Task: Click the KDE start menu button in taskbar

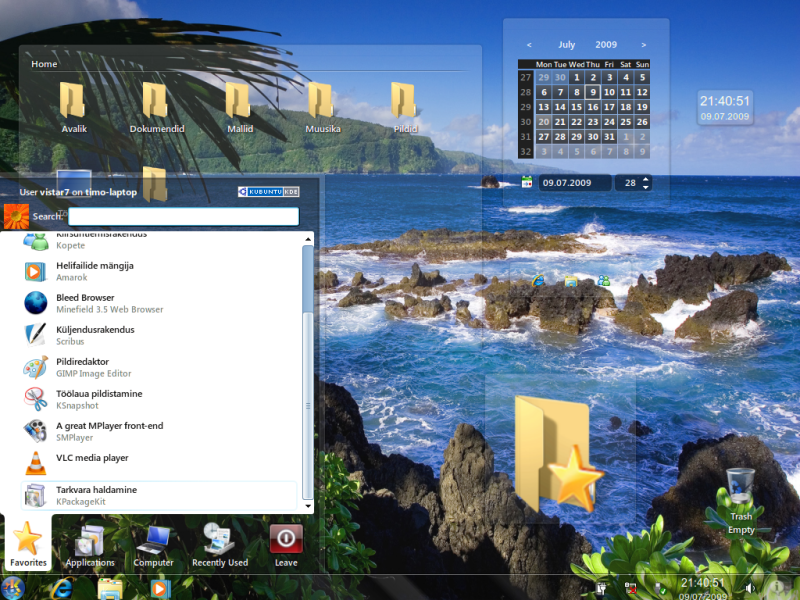Action: [x=12, y=588]
